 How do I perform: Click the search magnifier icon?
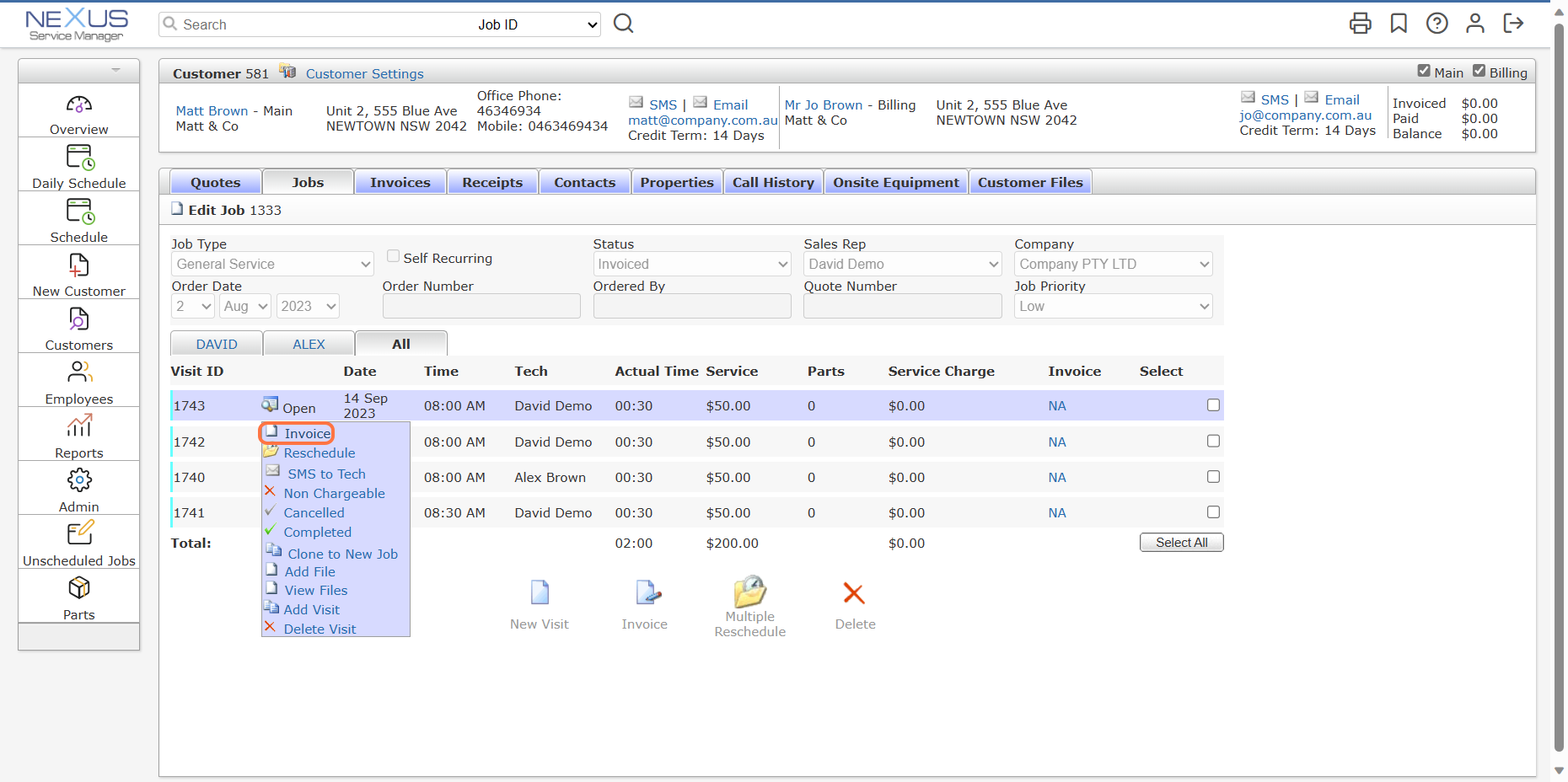coord(623,24)
